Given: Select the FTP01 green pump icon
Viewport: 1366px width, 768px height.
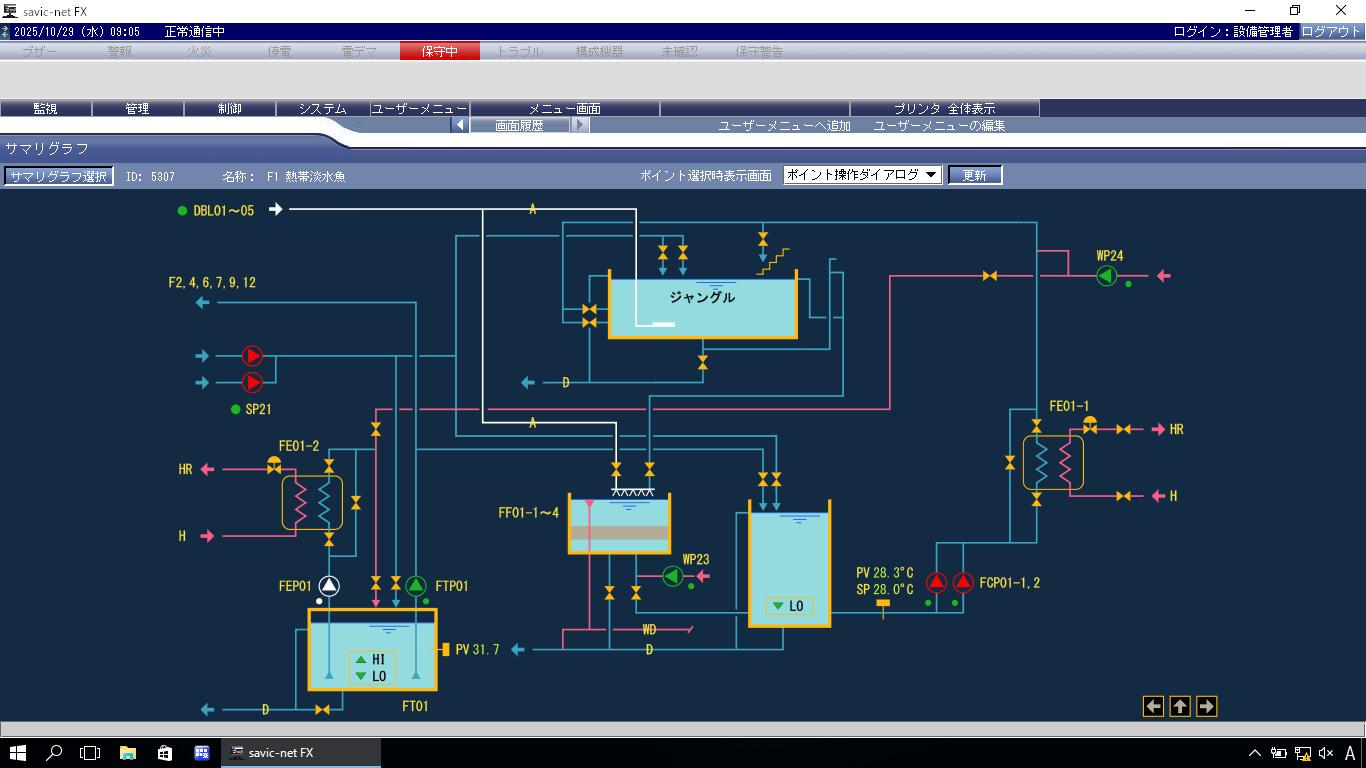Looking at the screenshot, I should pyautogui.click(x=416, y=586).
